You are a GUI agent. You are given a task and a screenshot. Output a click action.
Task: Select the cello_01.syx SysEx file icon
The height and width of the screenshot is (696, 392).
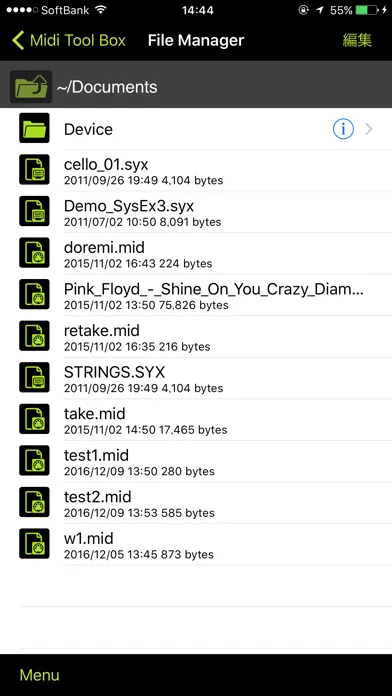click(34, 170)
